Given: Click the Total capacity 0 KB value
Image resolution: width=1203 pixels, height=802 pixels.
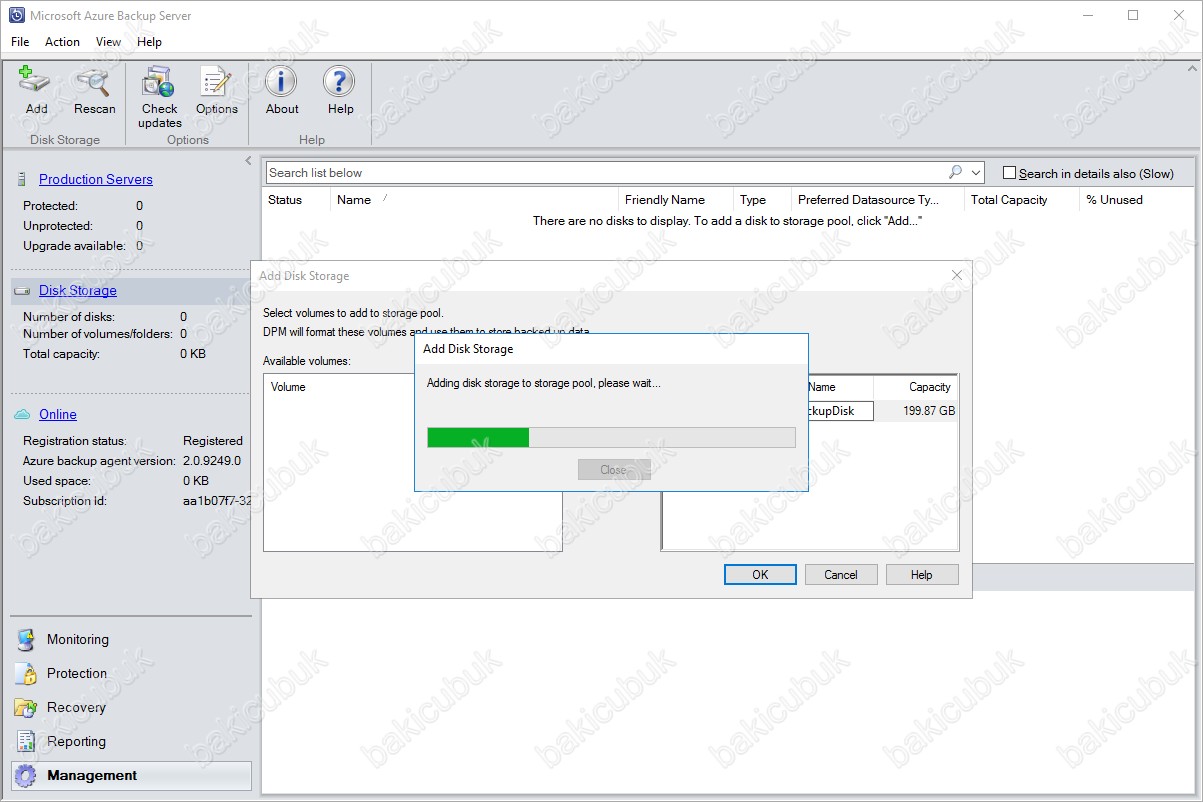Looking at the screenshot, I should (x=193, y=354).
